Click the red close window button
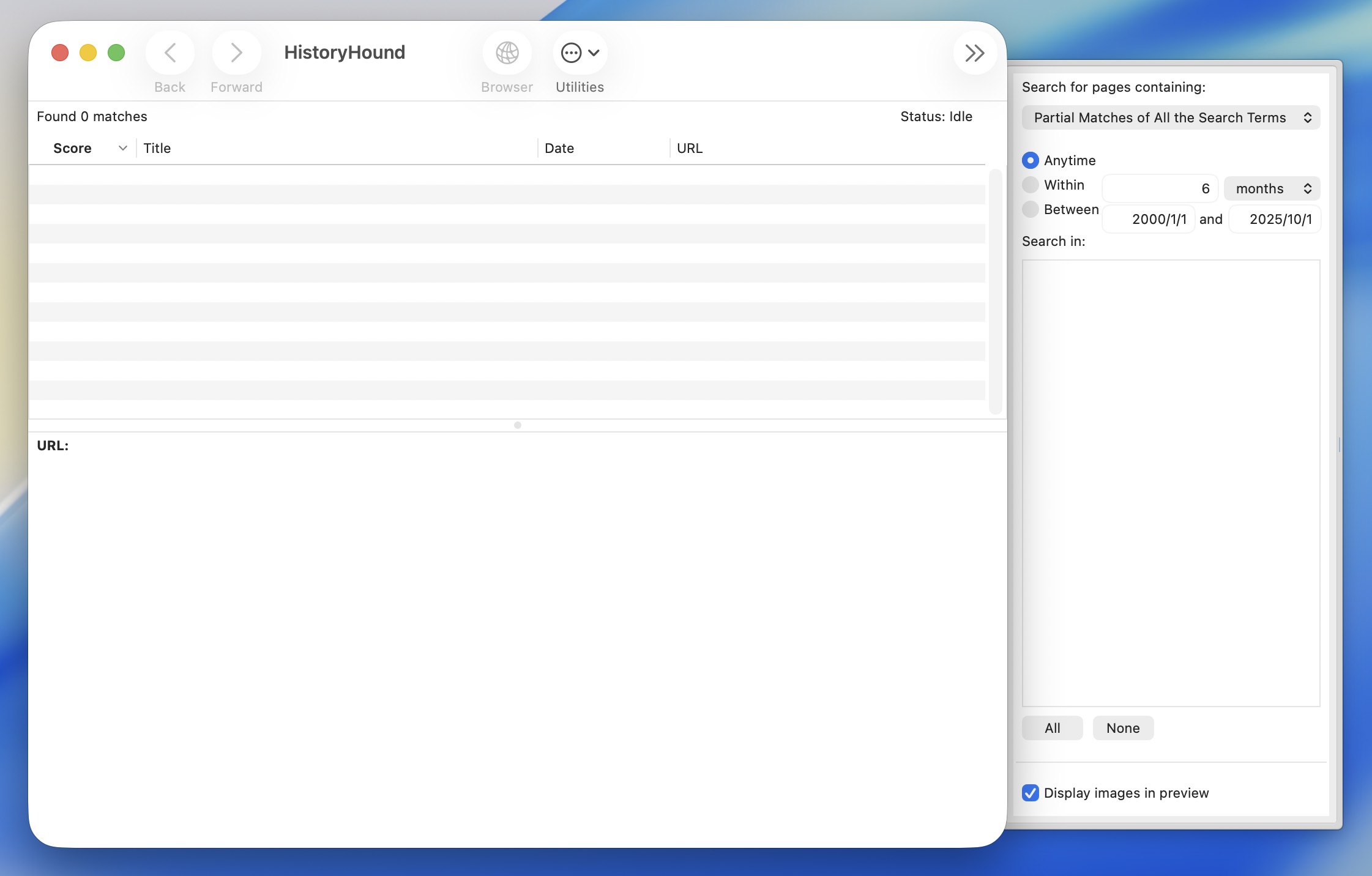This screenshot has width=1372, height=876. pyautogui.click(x=60, y=53)
